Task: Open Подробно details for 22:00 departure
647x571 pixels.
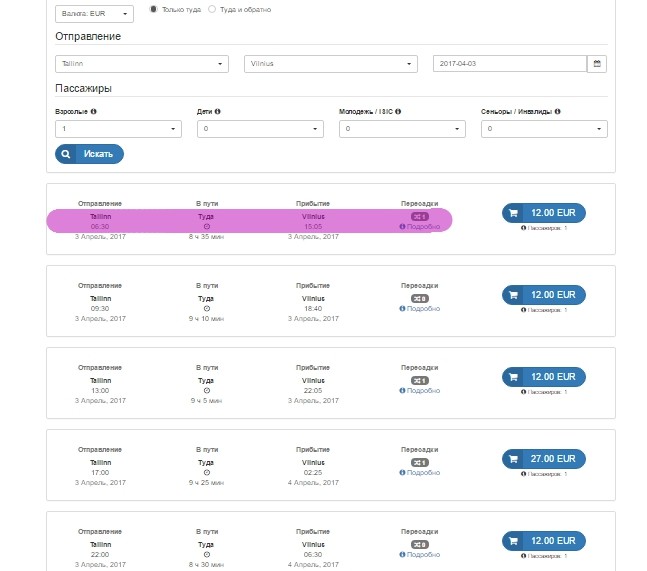Action: (x=422, y=555)
